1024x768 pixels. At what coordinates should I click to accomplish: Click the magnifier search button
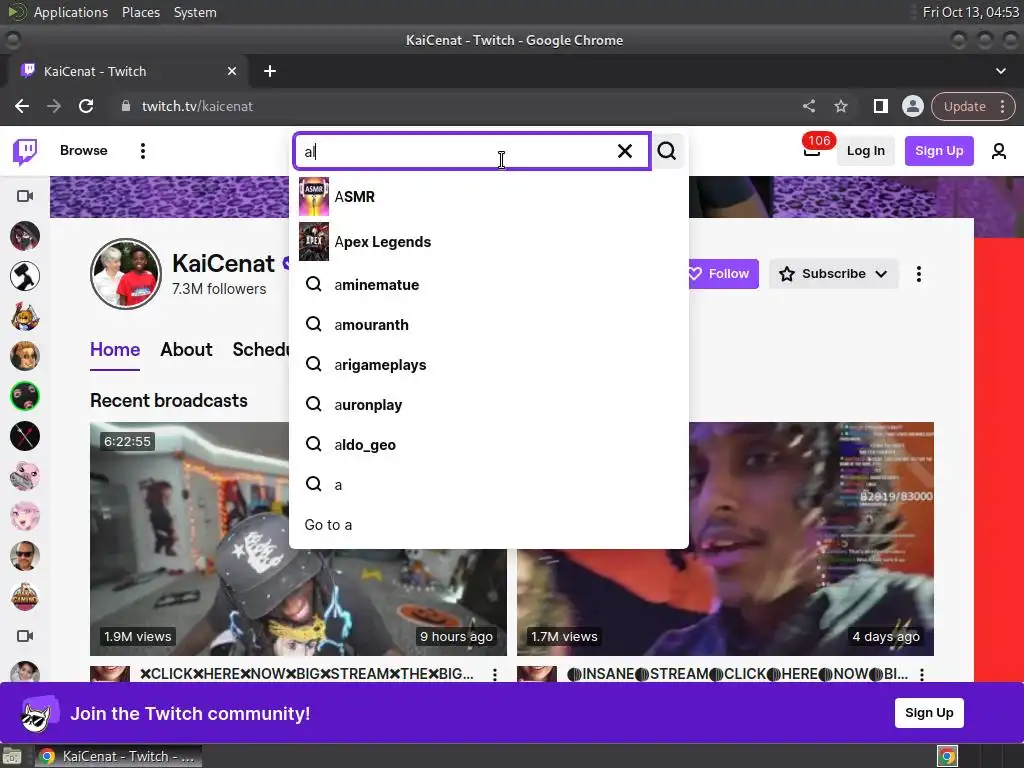coord(667,151)
